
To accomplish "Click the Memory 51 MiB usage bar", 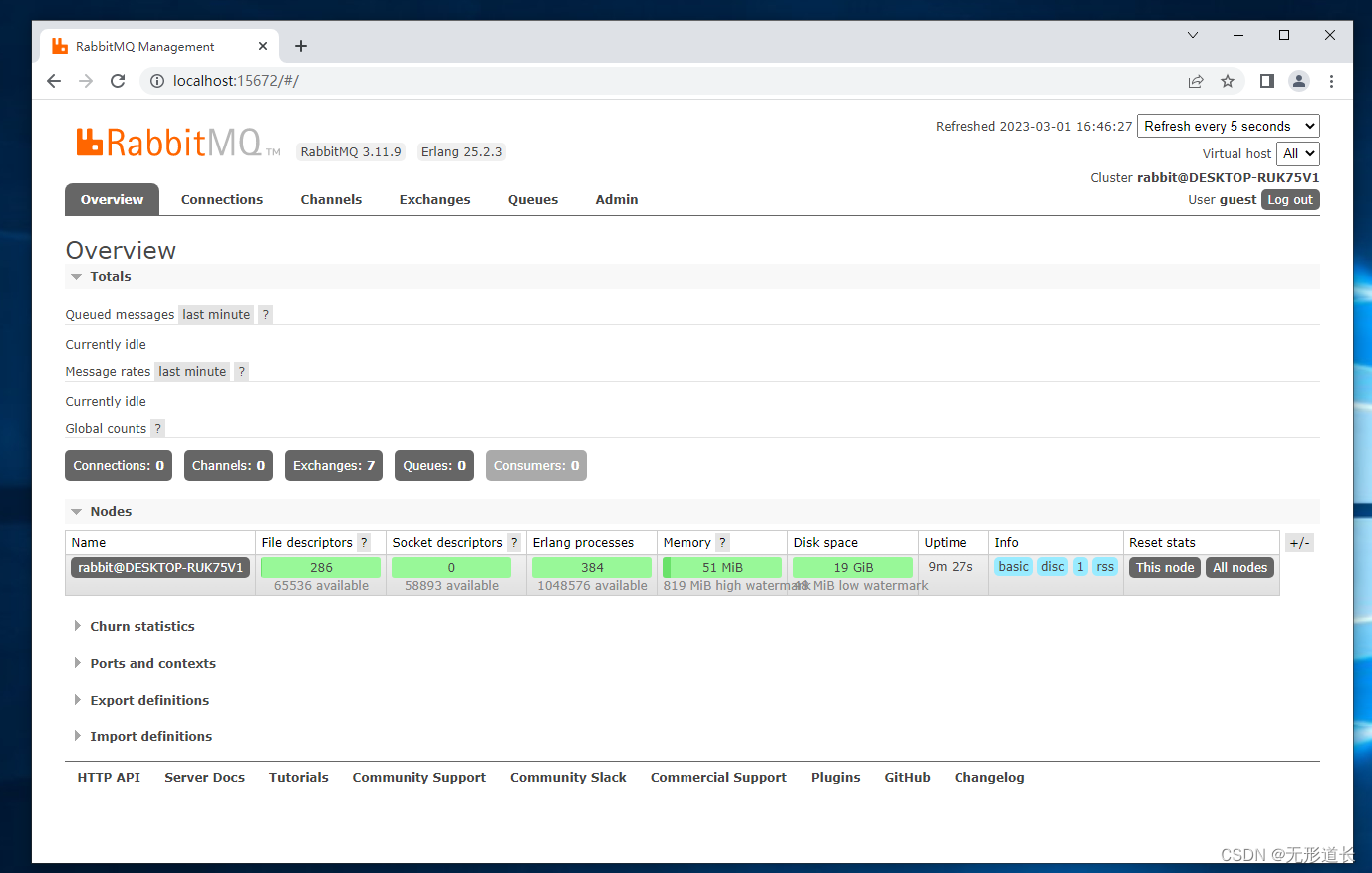I will pos(722,567).
